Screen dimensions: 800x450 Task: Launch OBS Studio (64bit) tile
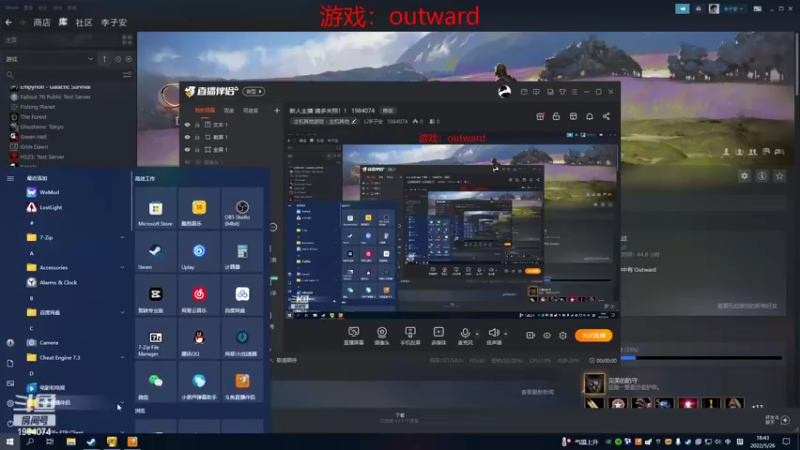click(242, 209)
